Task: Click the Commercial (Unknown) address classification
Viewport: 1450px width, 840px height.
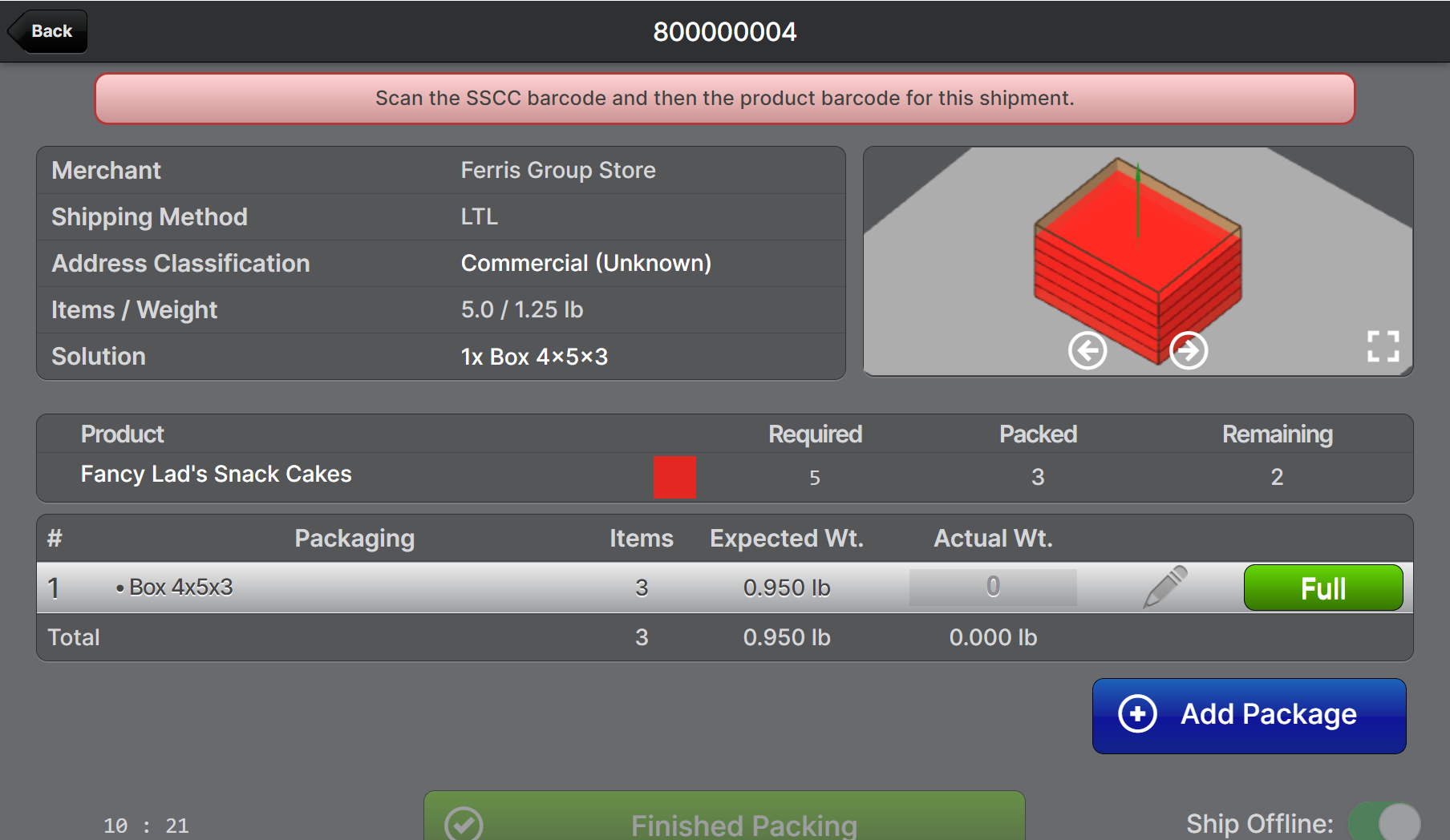Action: (585, 264)
